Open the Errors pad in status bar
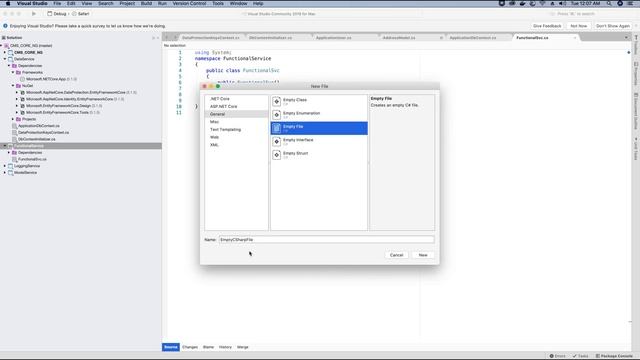The image size is (640, 360). point(558,356)
